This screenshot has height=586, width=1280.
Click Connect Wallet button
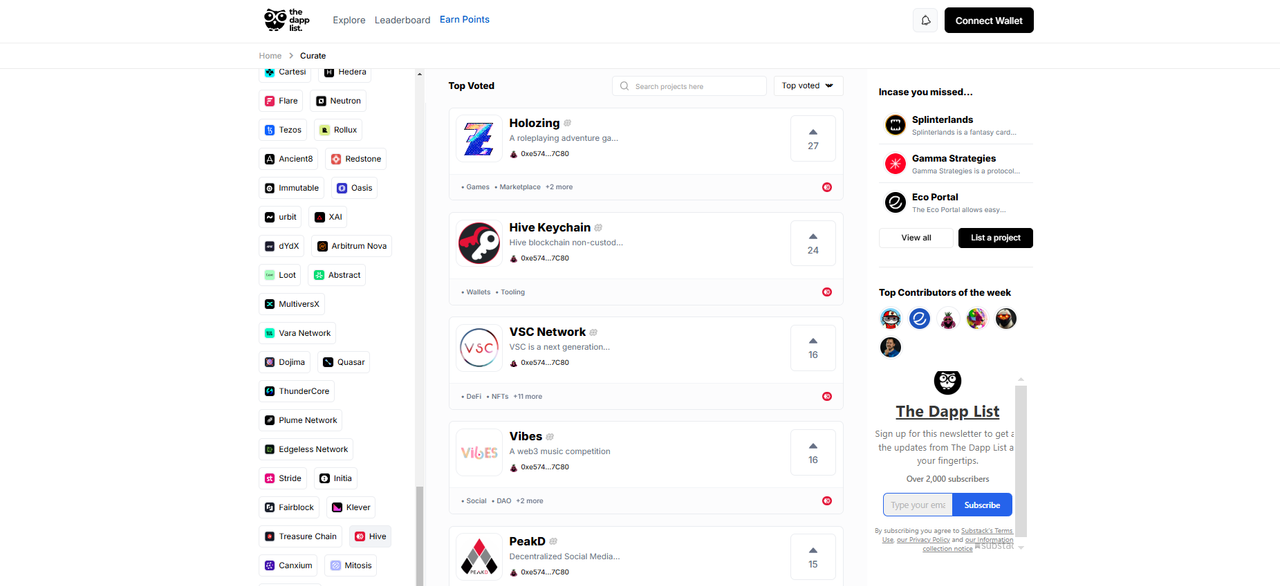coord(989,20)
